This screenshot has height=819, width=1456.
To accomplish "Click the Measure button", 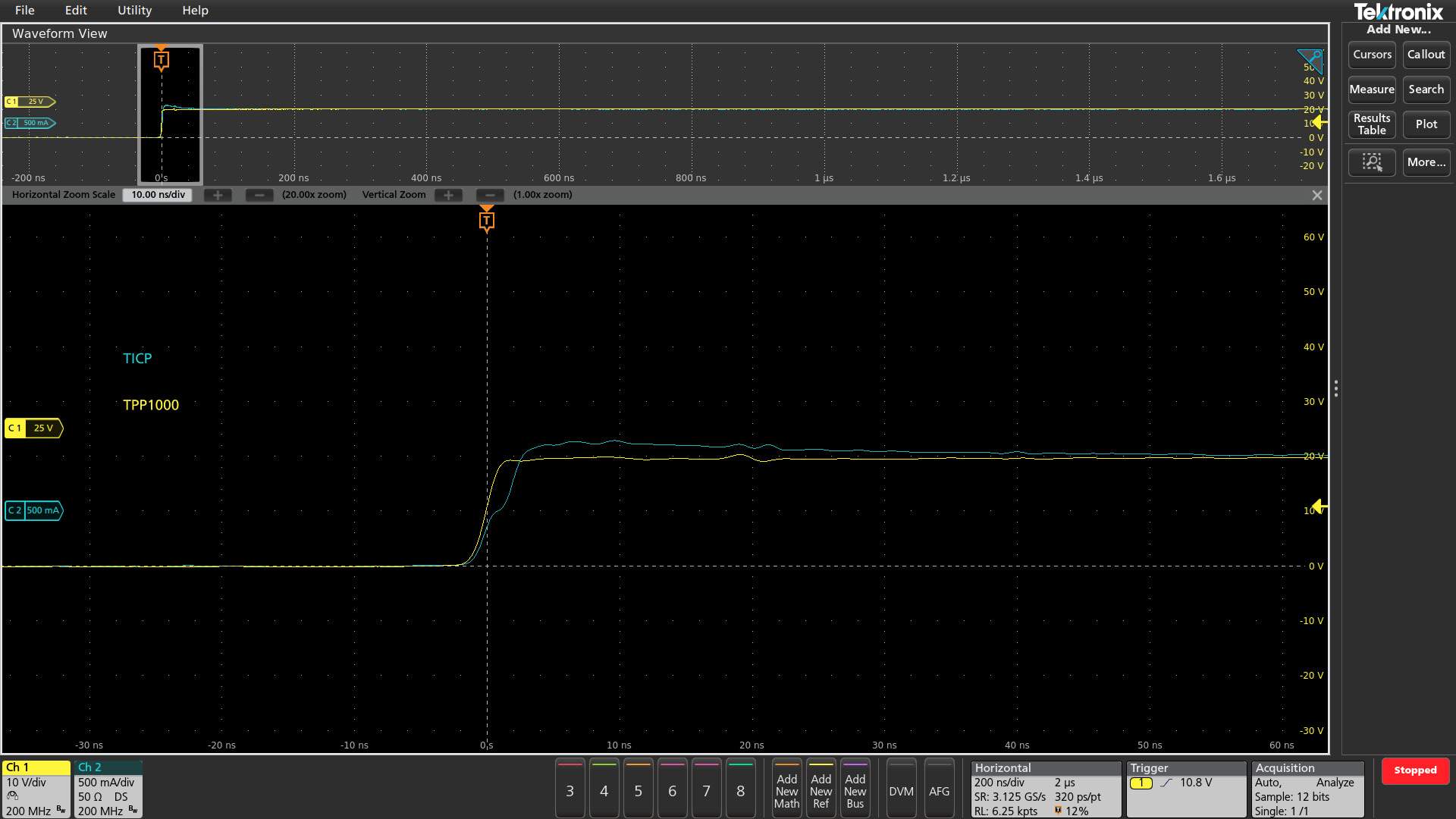I will coord(1372,89).
